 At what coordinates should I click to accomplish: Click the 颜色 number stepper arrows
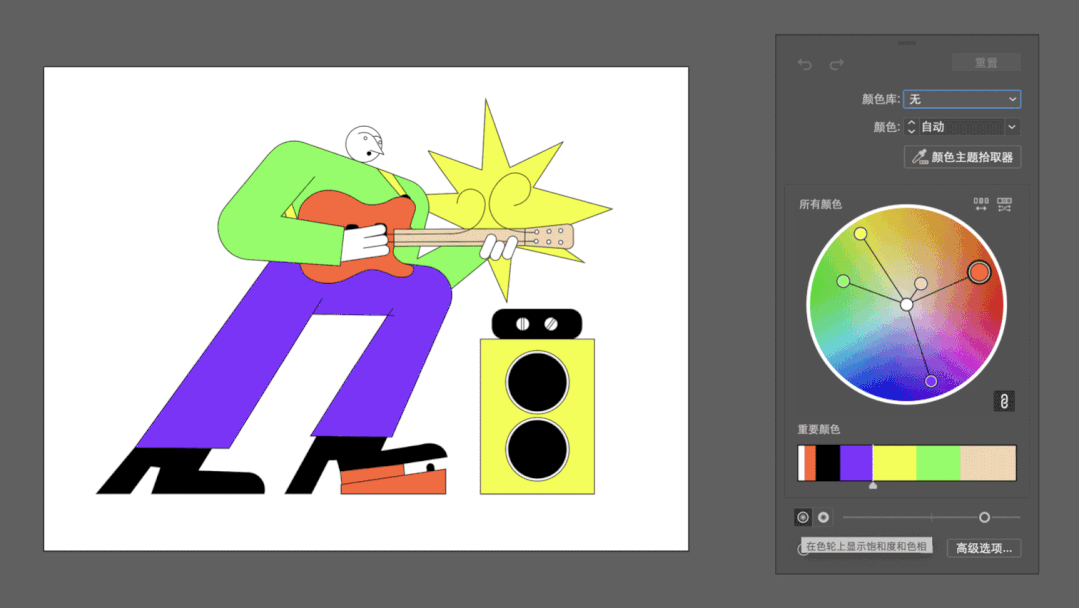point(911,127)
